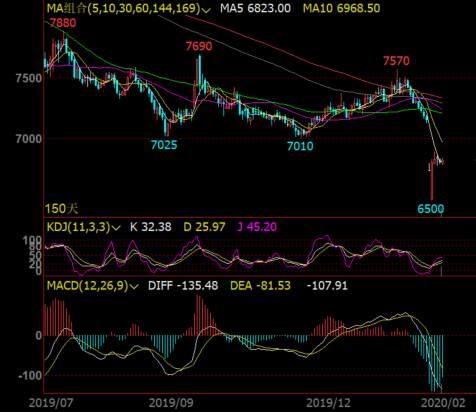Viewport: 476px width, 412px height.
Task: Expand the KDJ(11,3,3) indicator dropdown
Action: pos(116,228)
